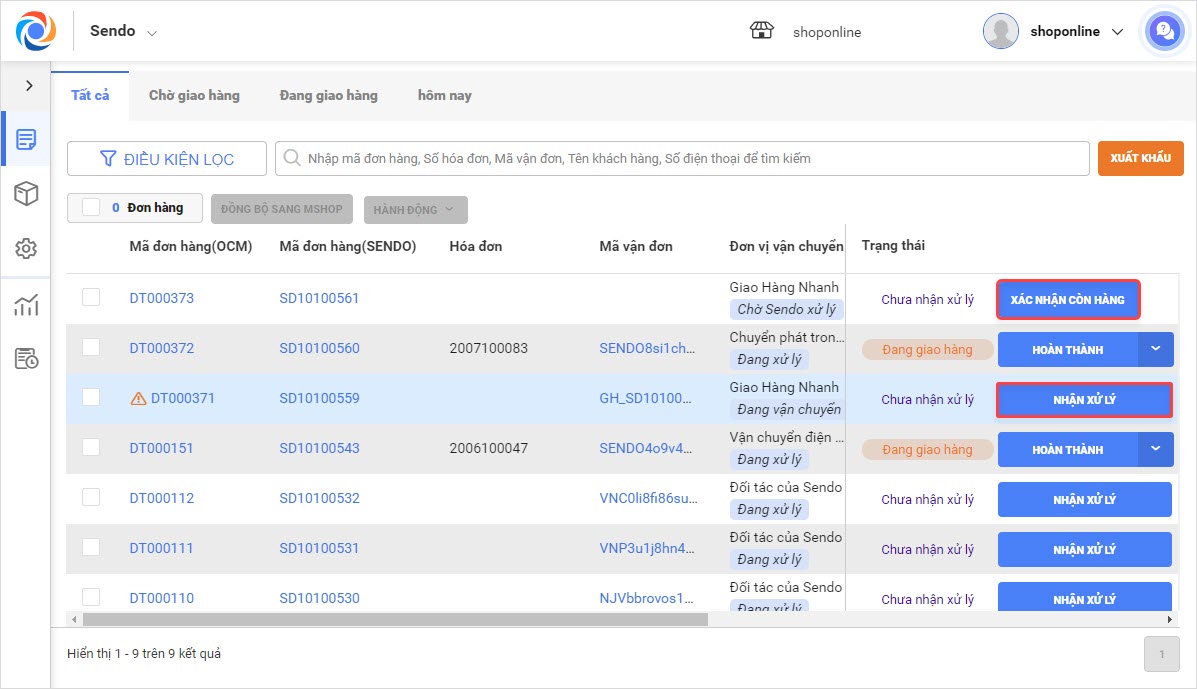1197x689 pixels.
Task: Open the settings gear in sidebar
Action: (x=26, y=249)
